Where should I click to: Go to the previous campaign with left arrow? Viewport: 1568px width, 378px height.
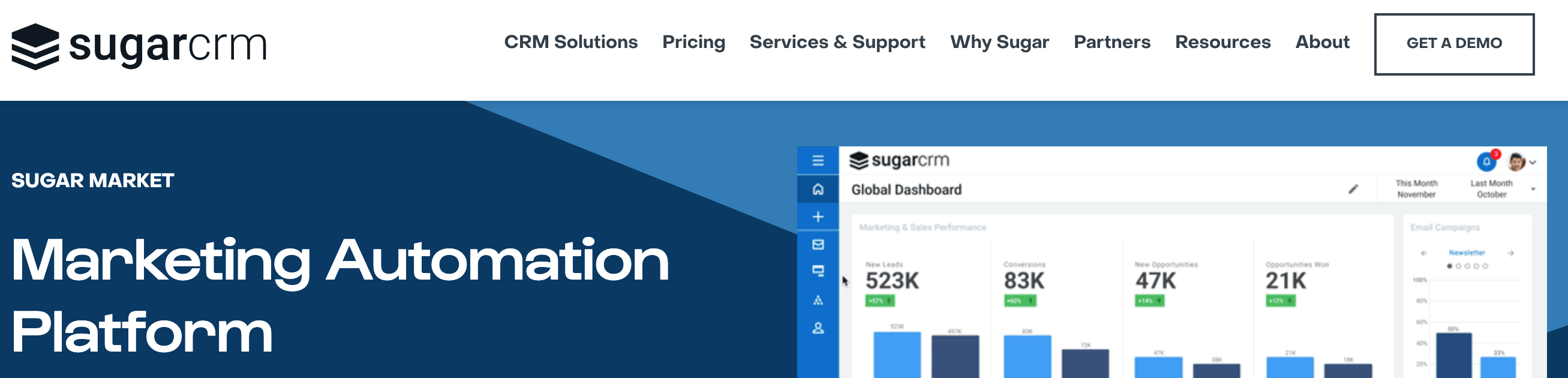[x=1424, y=253]
